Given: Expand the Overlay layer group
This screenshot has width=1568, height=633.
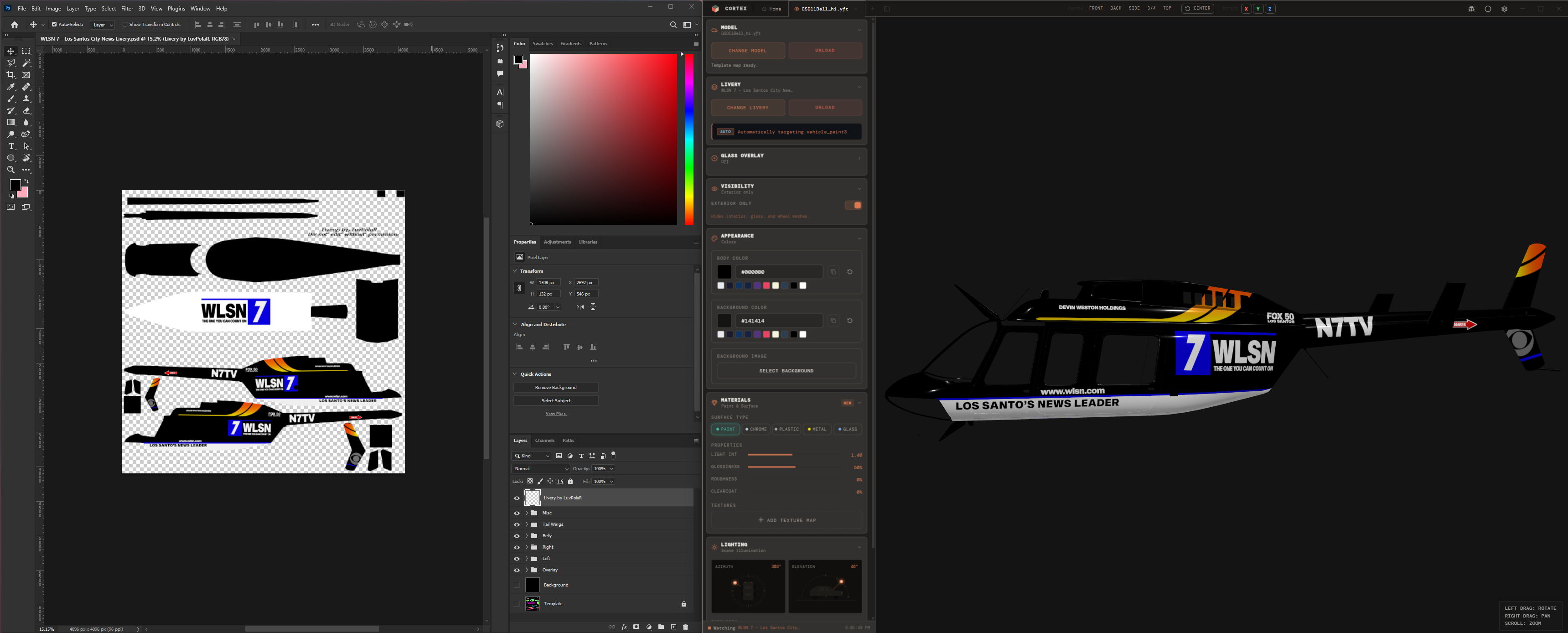Looking at the screenshot, I should [527, 571].
